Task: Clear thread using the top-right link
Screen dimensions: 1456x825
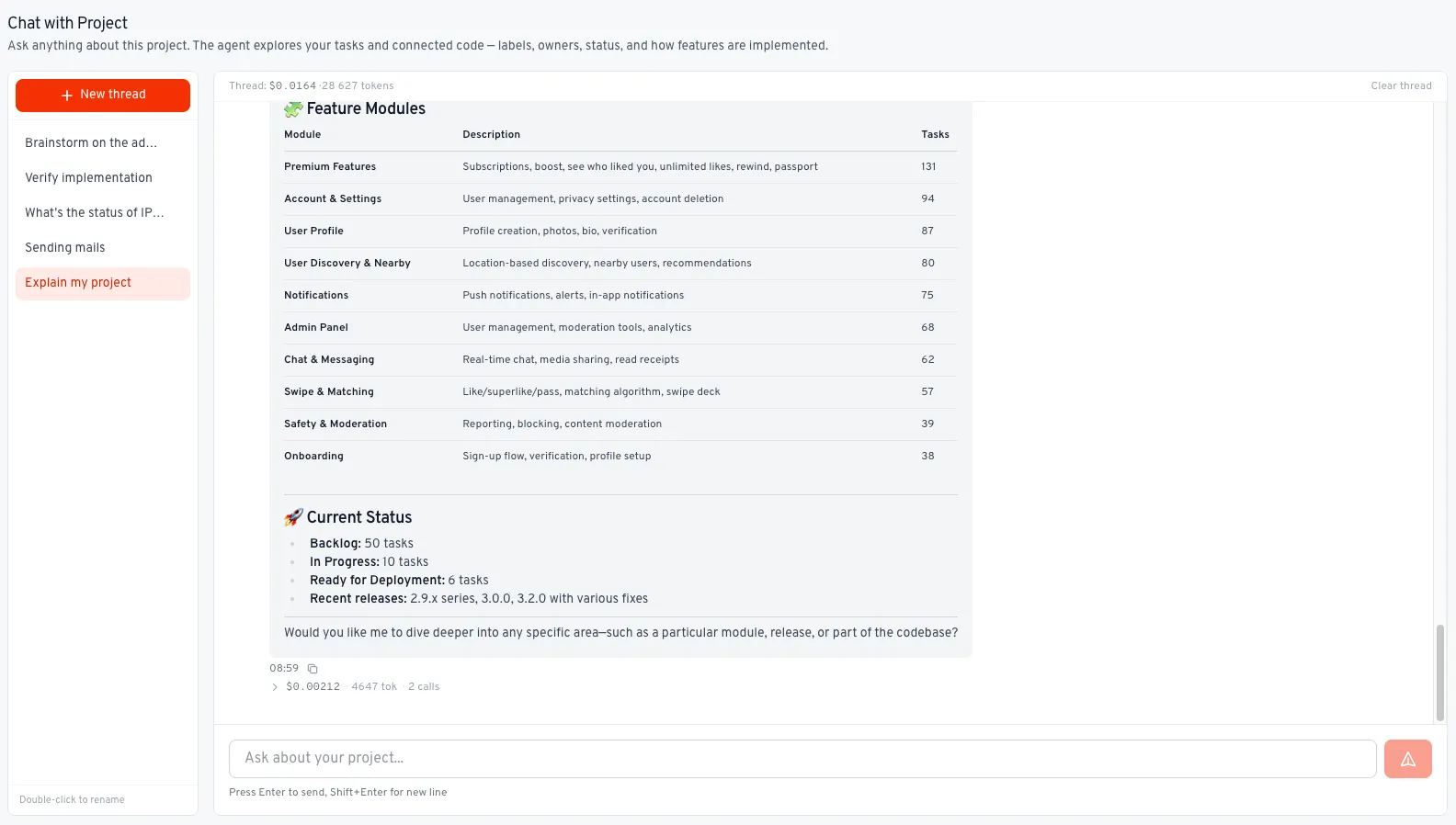Action: click(1401, 85)
